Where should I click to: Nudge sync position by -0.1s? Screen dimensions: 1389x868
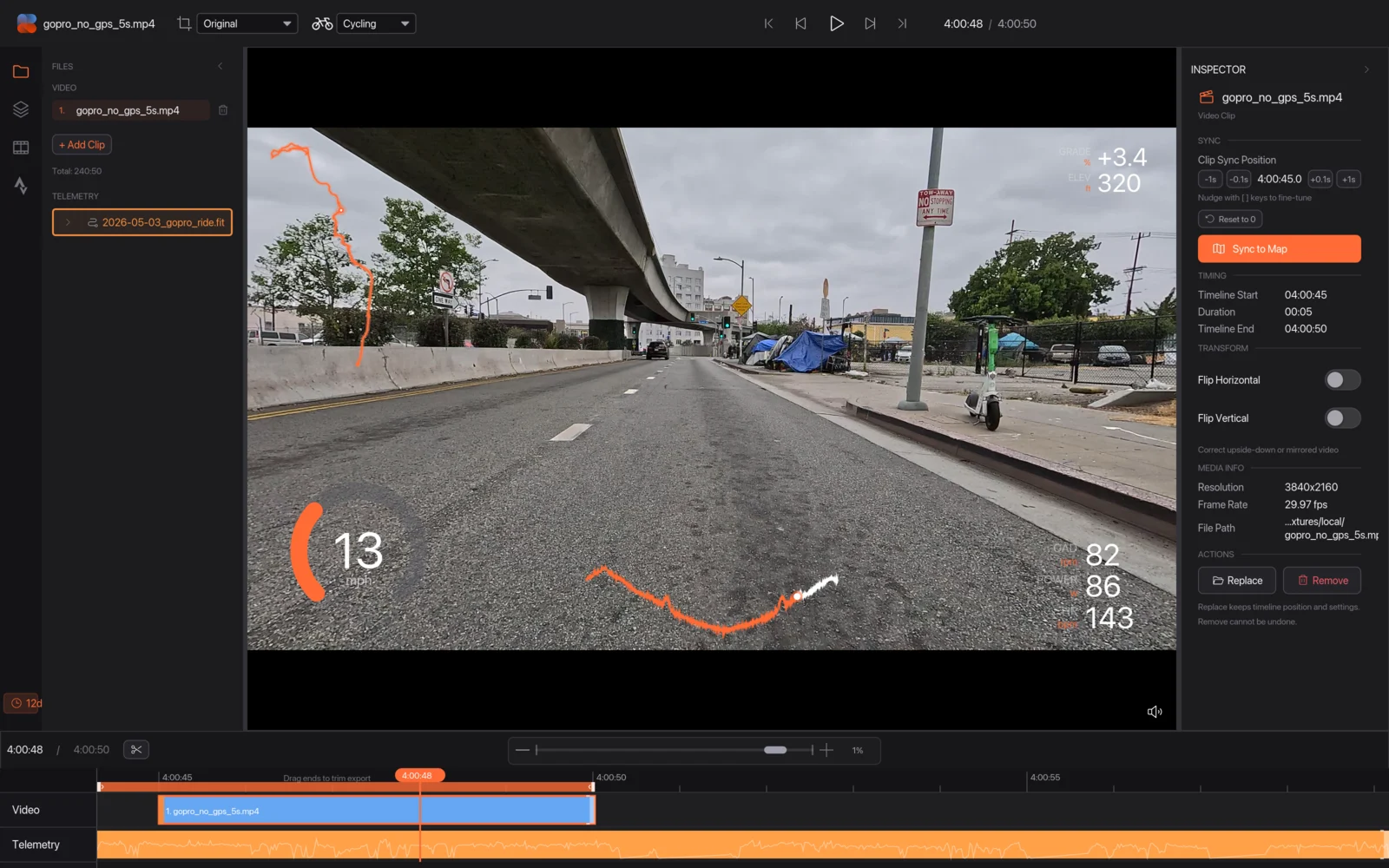[1239, 180]
